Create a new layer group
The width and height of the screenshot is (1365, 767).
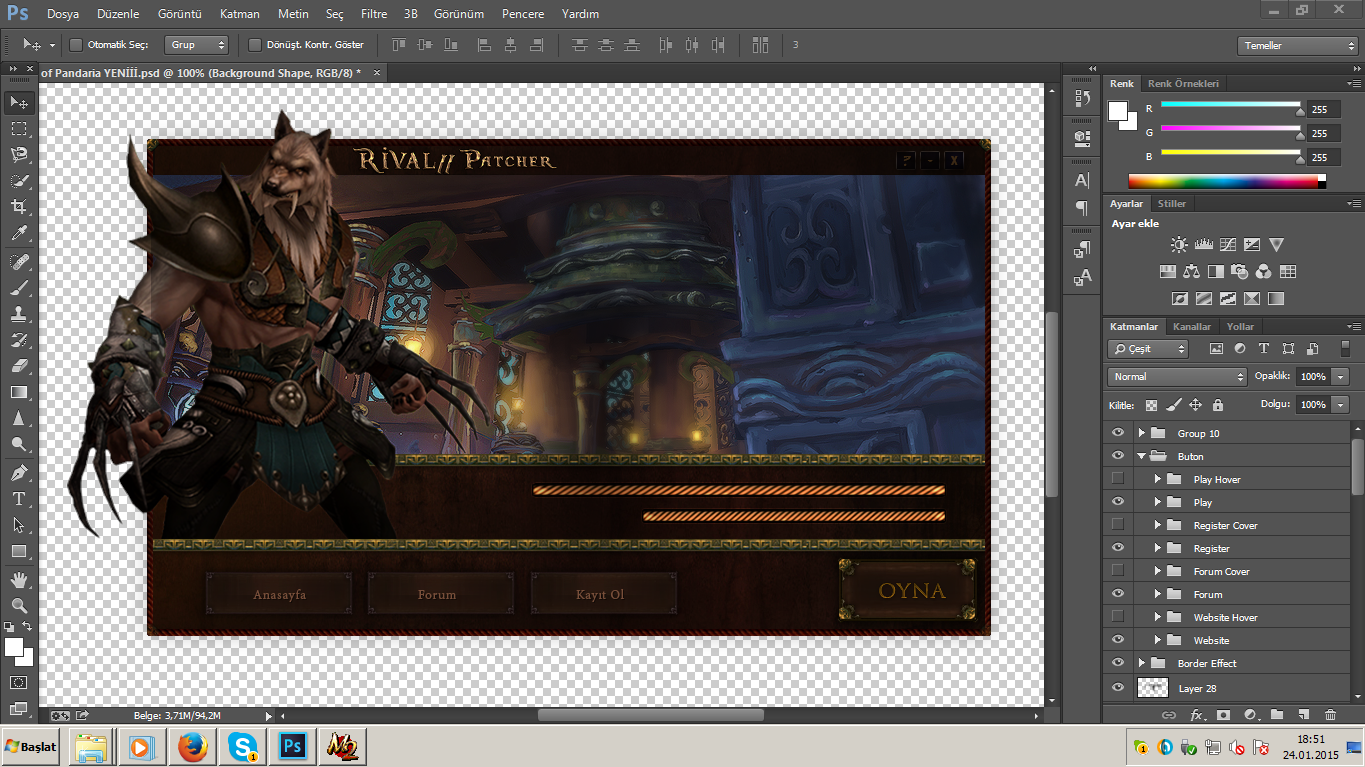(x=1277, y=715)
